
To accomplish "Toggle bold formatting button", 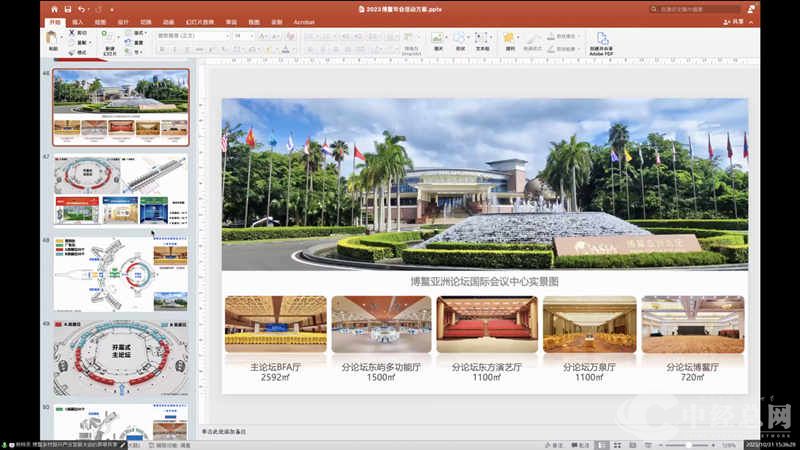I will pyautogui.click(x=160, y=49).
